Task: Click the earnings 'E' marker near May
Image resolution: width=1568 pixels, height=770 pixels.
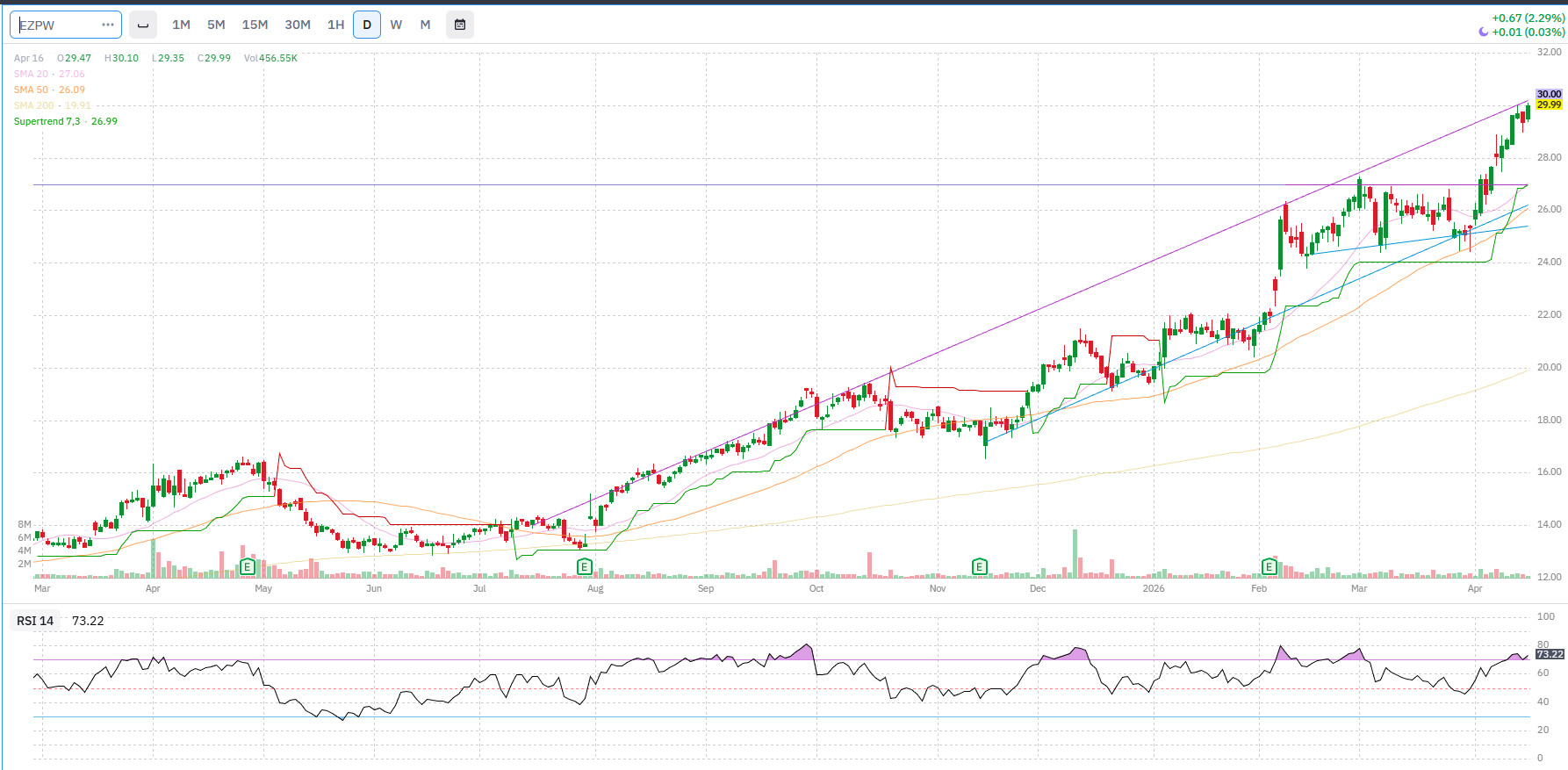Action: [248, 567]
